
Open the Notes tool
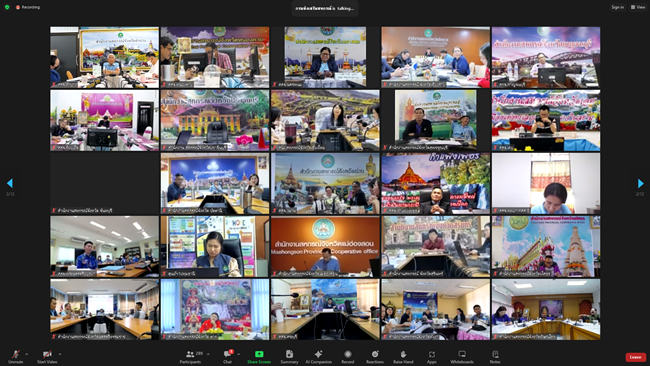(495, 356)
